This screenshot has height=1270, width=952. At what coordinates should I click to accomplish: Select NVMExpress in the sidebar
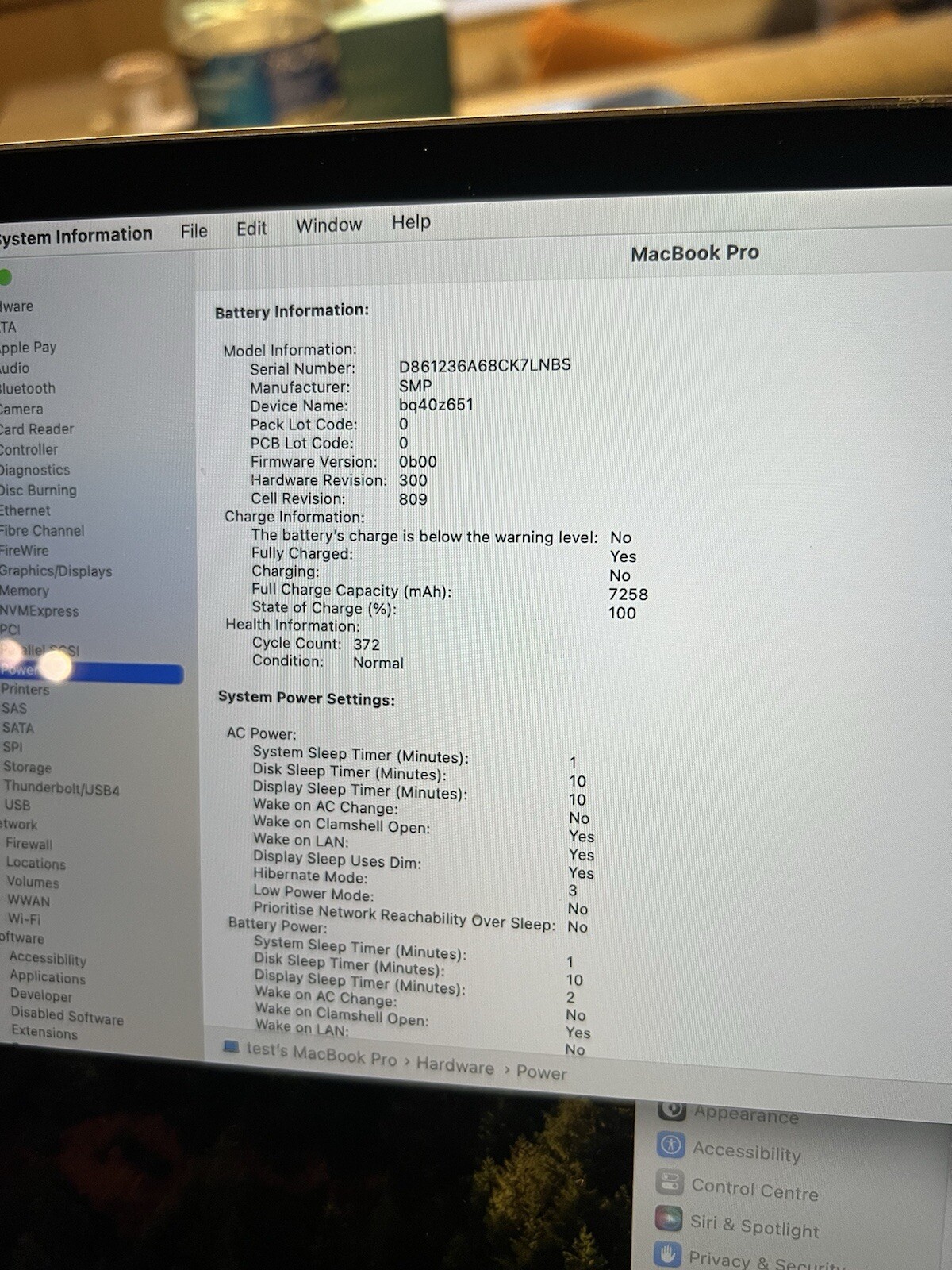39,610
